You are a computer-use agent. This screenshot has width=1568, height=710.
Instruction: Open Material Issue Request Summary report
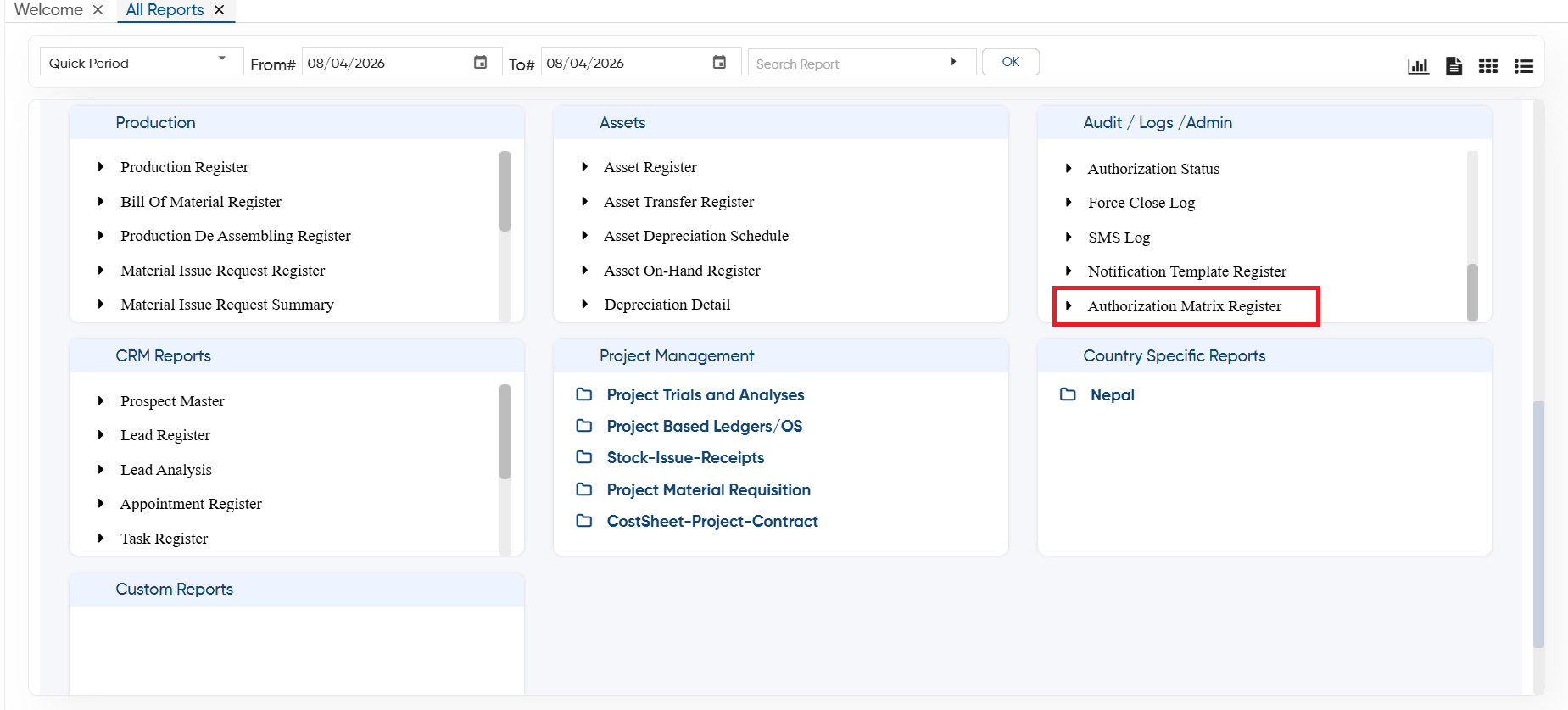(x=227, y=305)
